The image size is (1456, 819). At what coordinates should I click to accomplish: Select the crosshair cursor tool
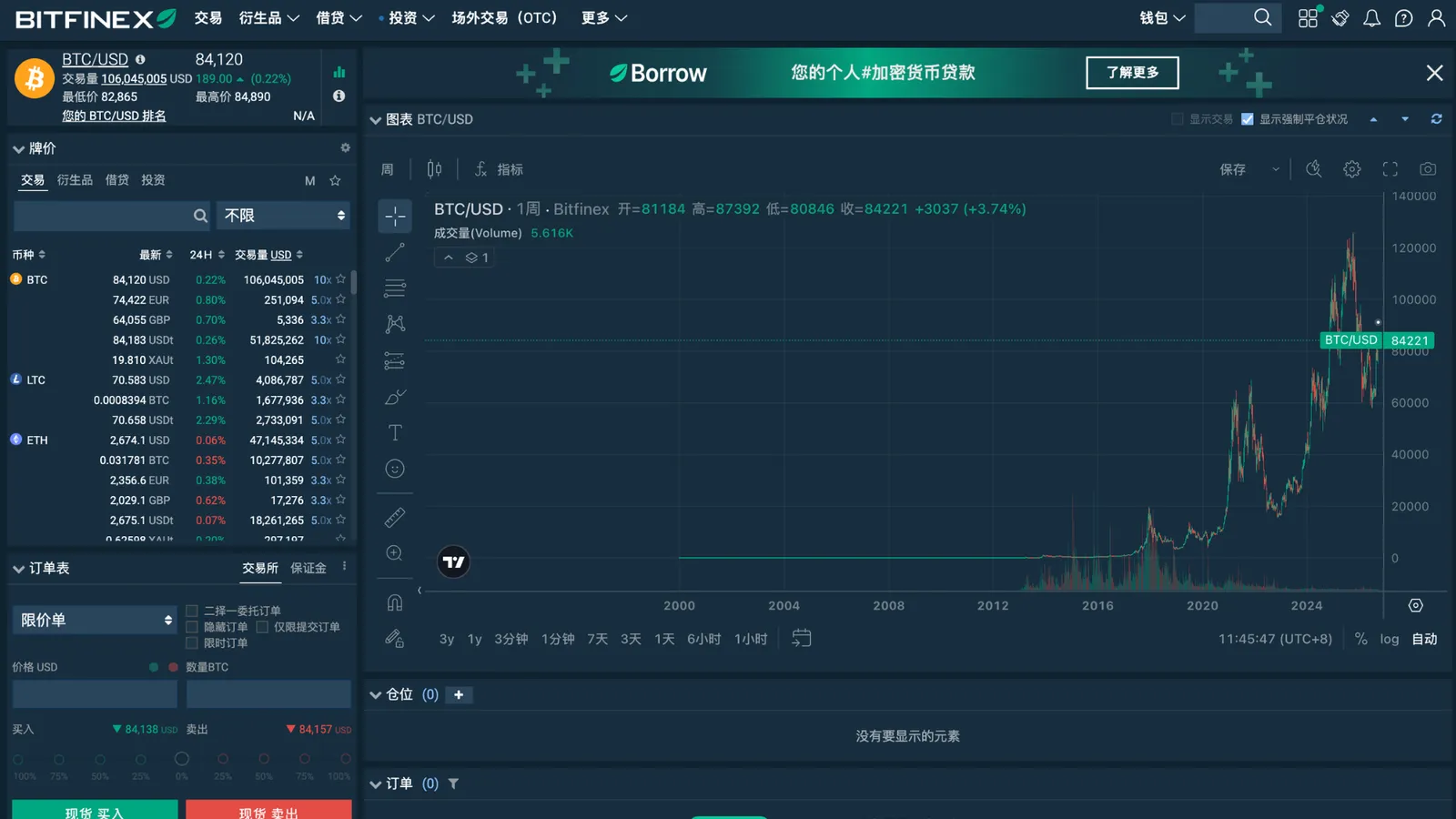point(395,216)
